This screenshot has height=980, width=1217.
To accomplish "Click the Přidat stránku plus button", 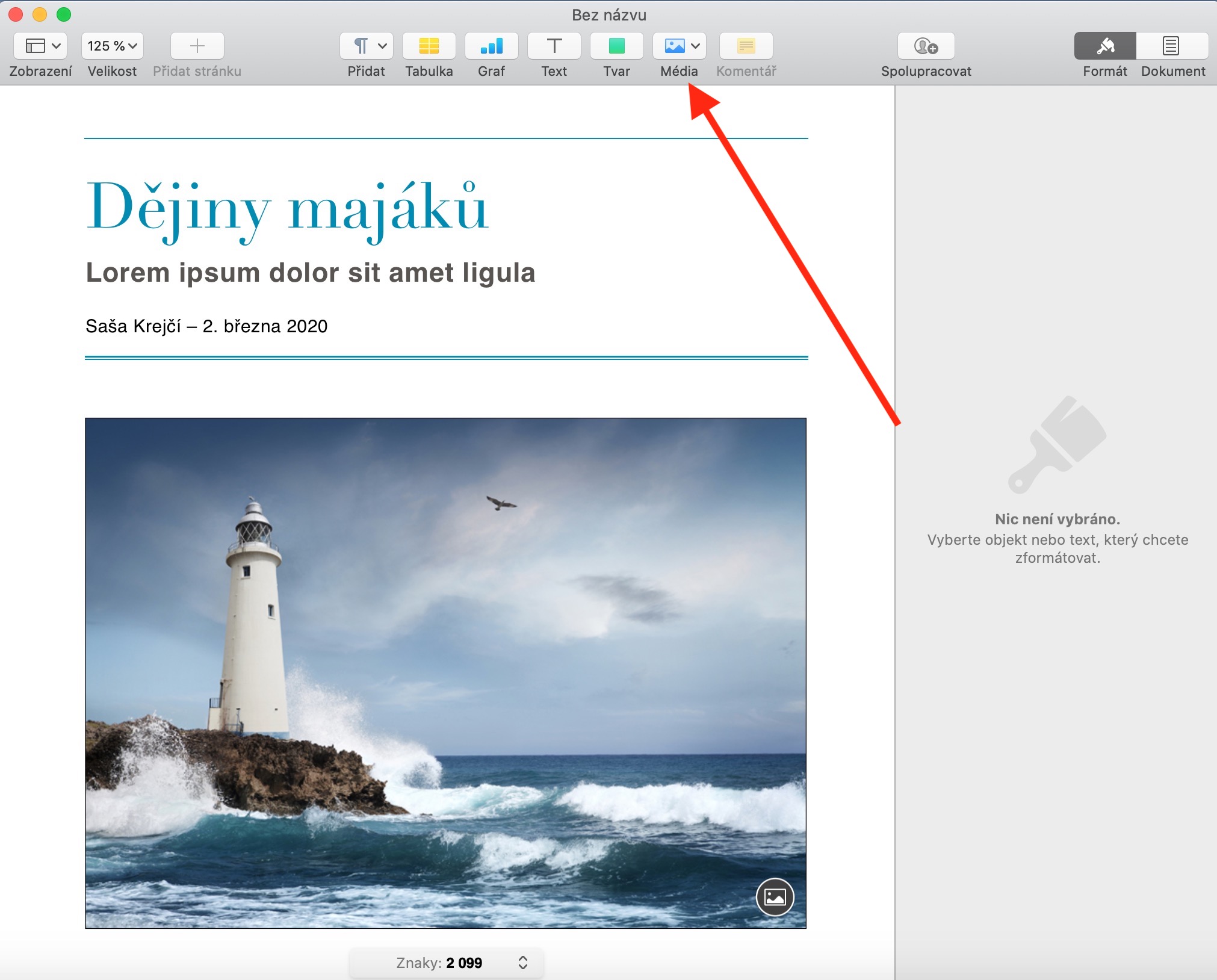I will (197, 46).
